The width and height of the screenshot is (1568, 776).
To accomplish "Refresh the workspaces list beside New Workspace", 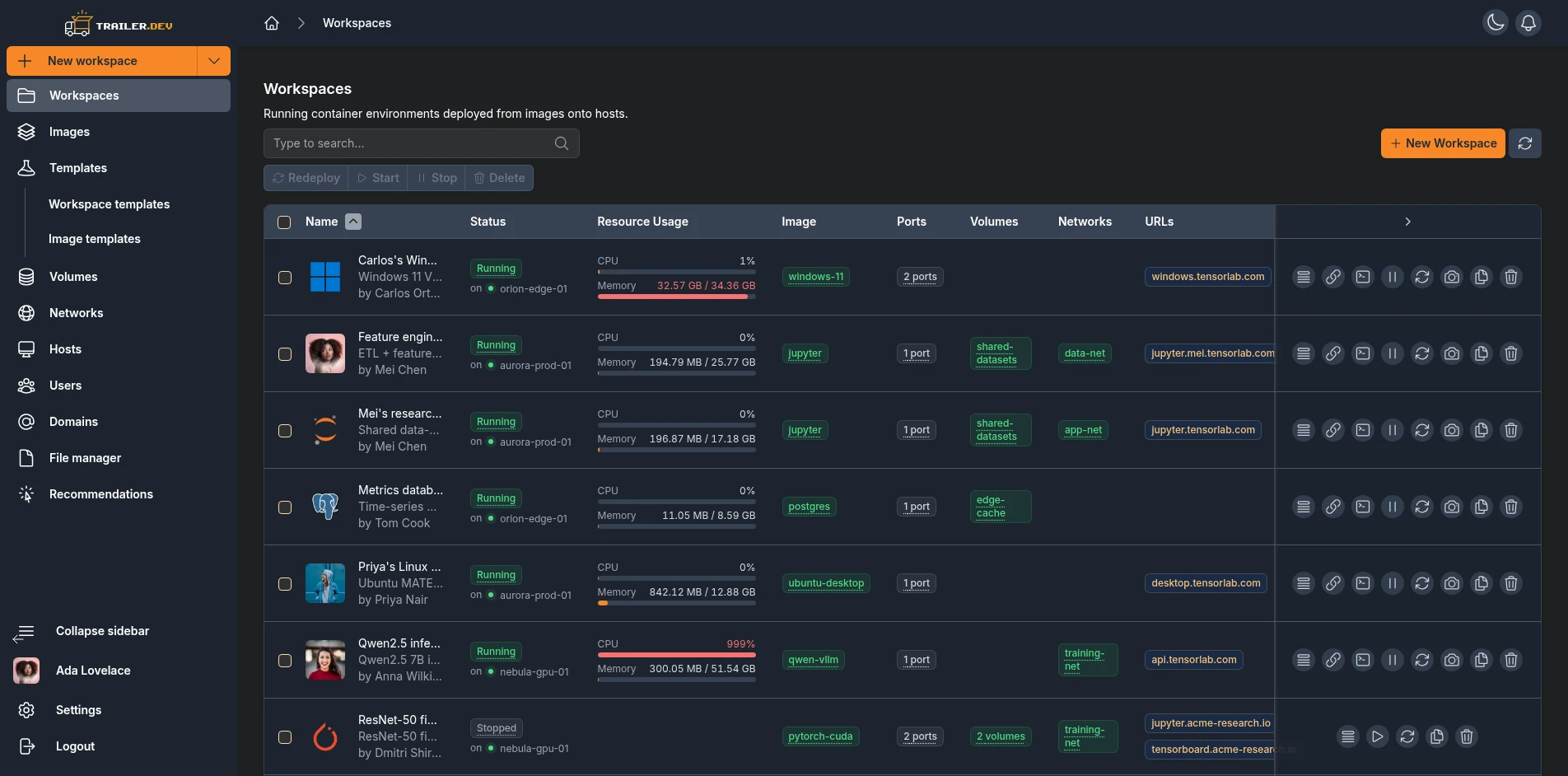I will [1525, 143].
